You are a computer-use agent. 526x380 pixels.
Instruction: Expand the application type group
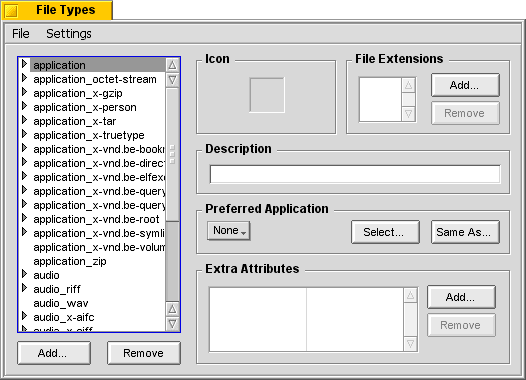click(x=24, y=64)
